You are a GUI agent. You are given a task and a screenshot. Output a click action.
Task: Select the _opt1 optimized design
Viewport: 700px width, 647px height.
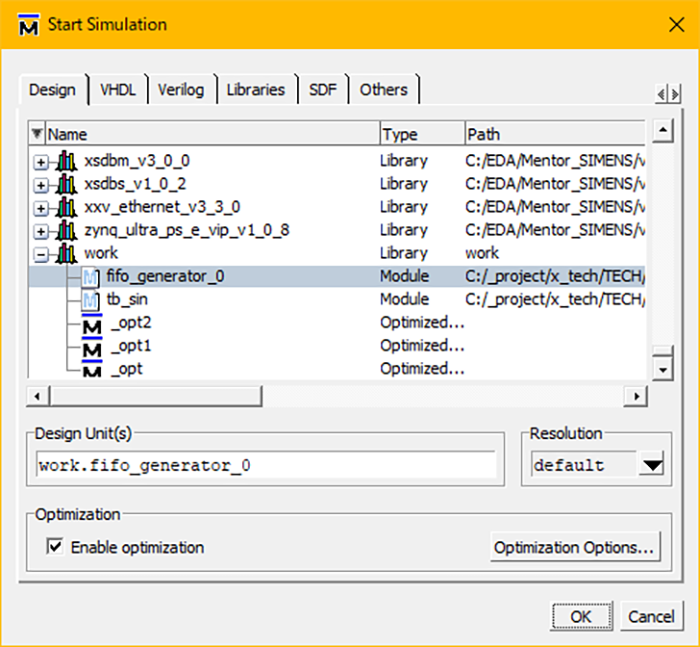point(131,346)
